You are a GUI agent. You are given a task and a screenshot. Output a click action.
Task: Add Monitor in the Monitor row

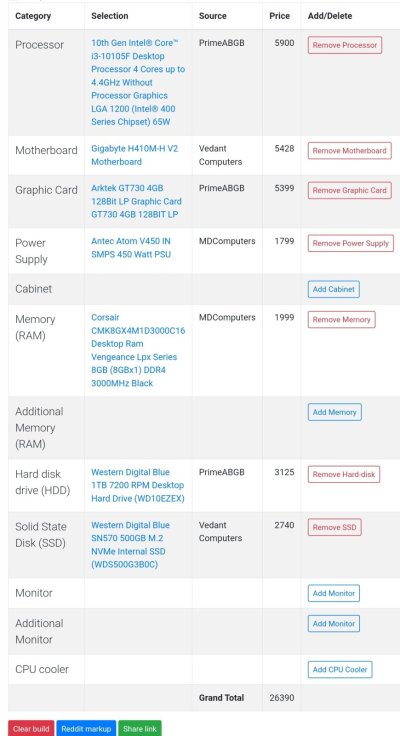334,593
